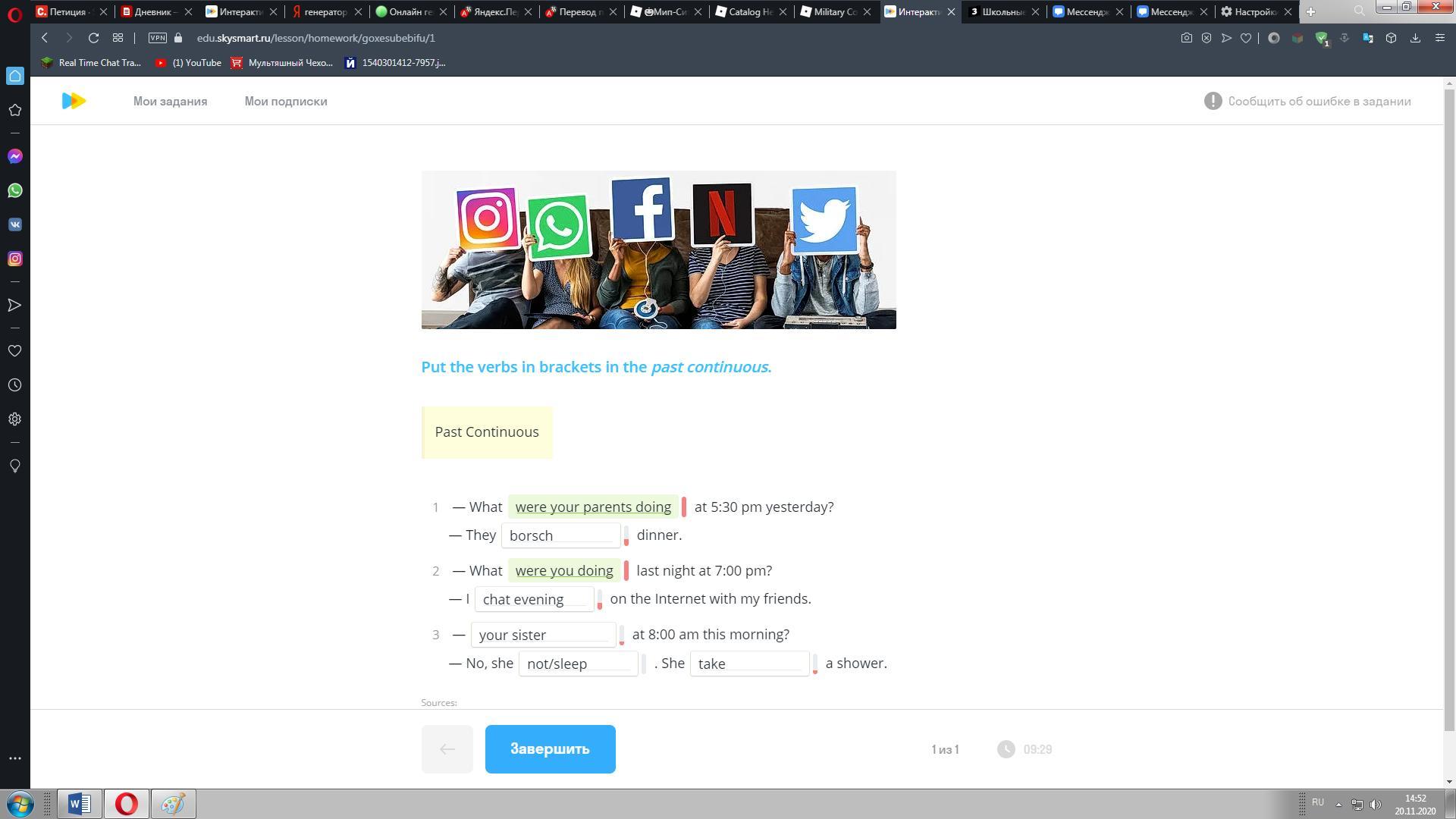Click the 'your sister' input field
The image size is (1456, 819).
point(543,635)
